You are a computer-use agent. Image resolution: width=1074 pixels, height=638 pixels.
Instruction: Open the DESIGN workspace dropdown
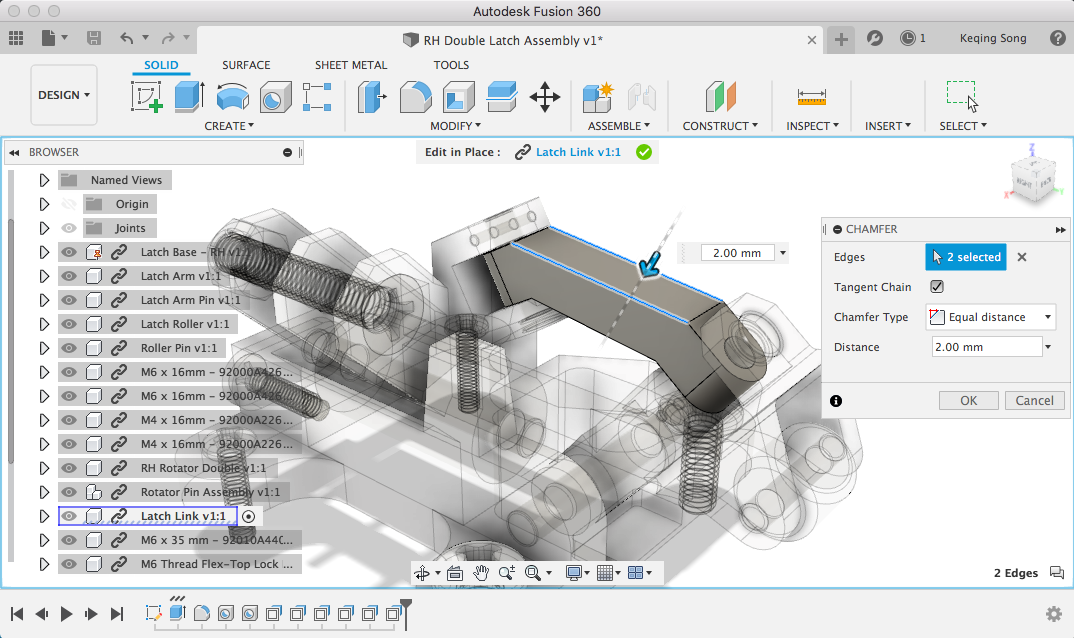[64, 95]
